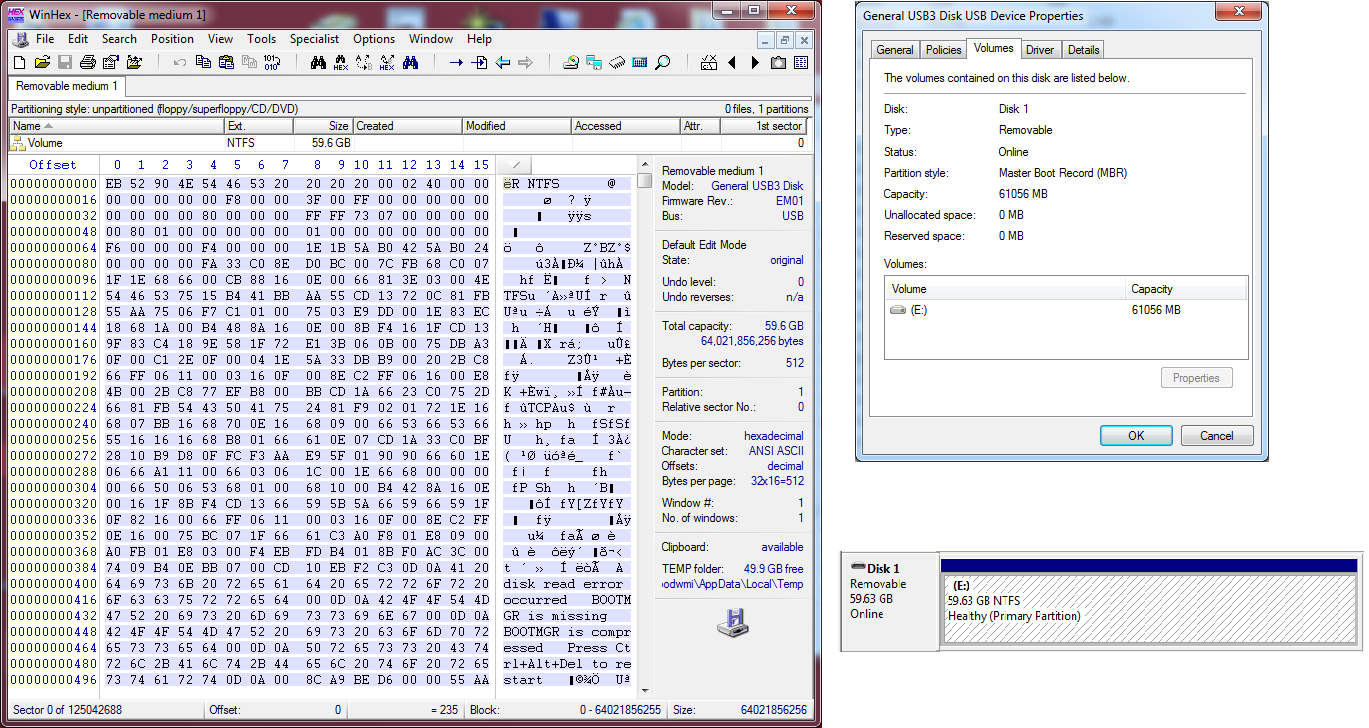Open the Properties icon beside the printer
The height and width of the screenshot is (728, 1369).
111,62
